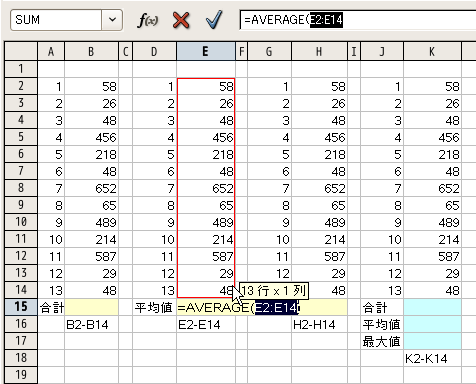Select row 17 header

pyautogui.click(x=21, y=341)
